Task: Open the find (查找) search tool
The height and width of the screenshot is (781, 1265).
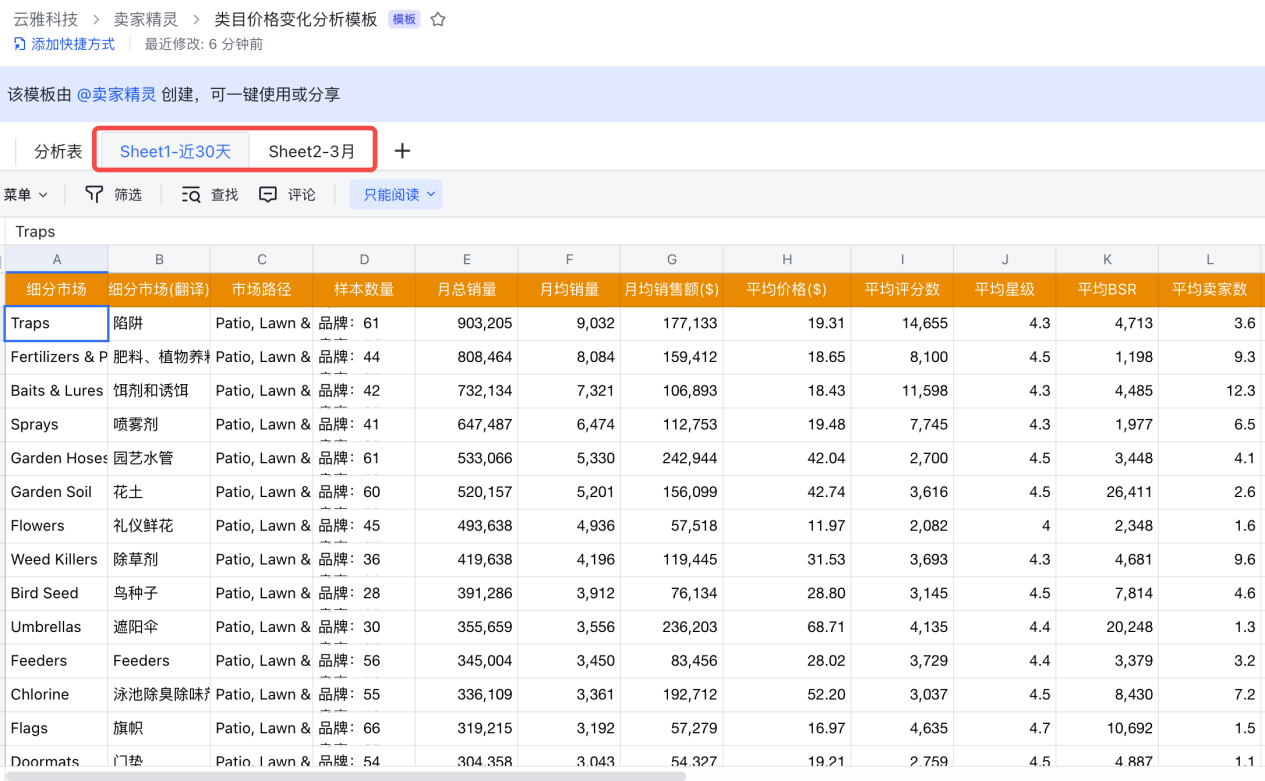Action: pyautogui.click(x=210, y=195)
